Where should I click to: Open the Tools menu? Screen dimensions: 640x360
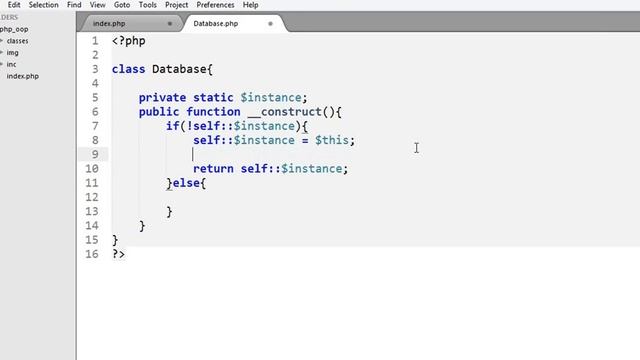pos(147,5)
